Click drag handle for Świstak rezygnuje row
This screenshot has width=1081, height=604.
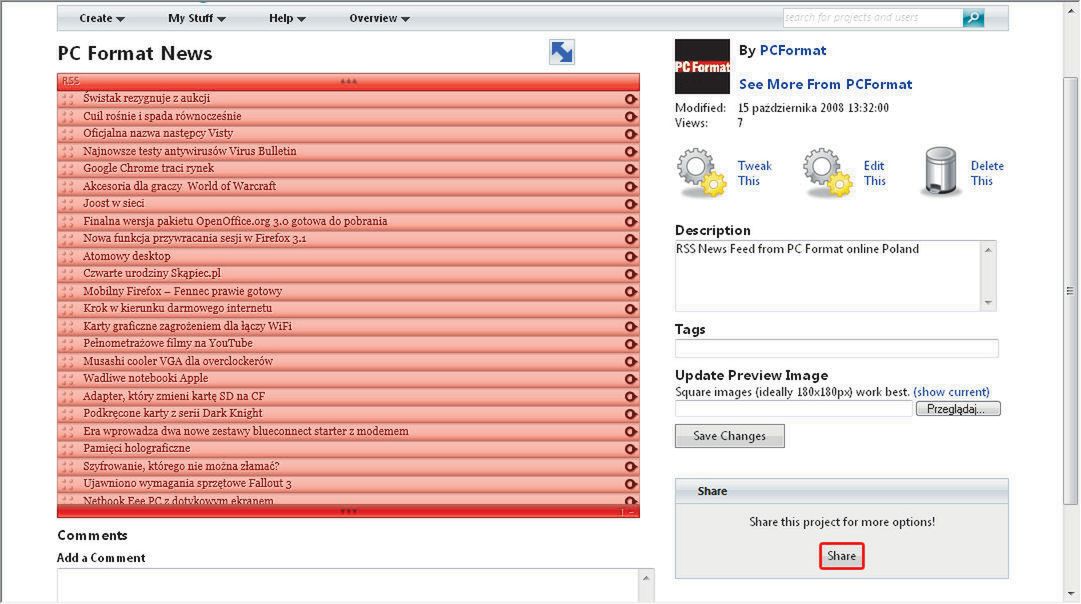pyautogui.click(x=68, y=99)
